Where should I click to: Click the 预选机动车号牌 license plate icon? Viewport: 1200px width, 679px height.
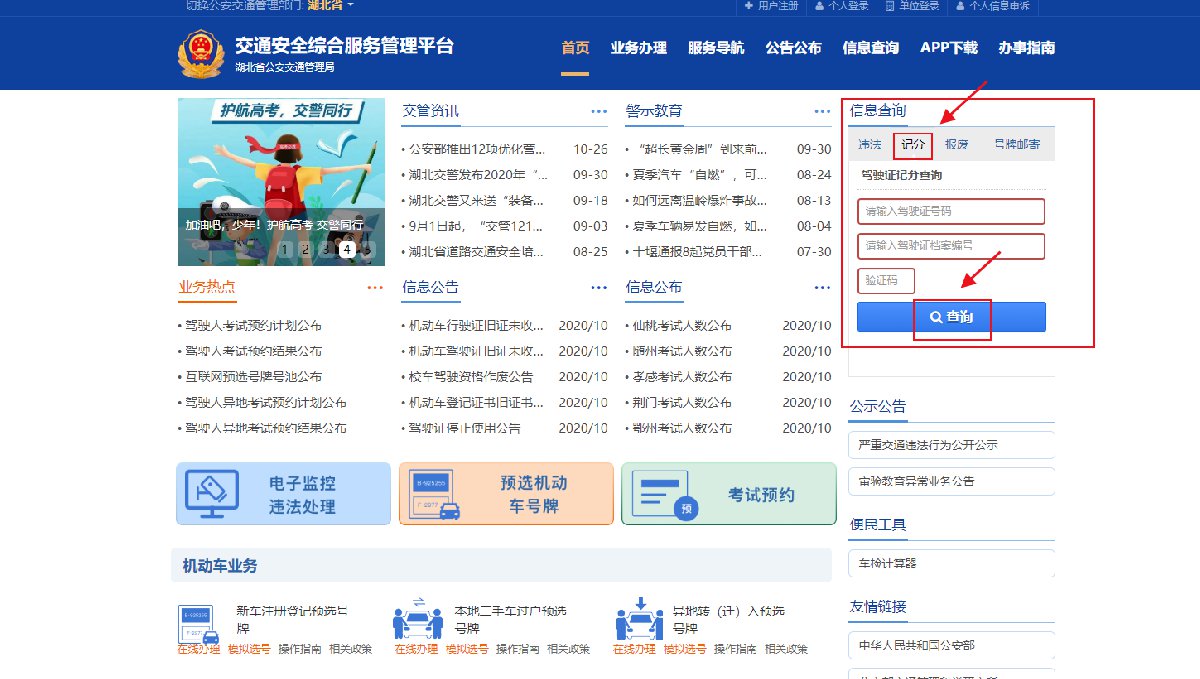436,494
